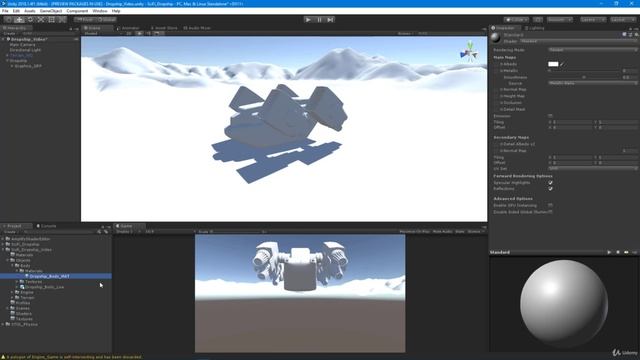Click the white Albedo color swatch
Image resolution: width=640 pixels, height=360 pixels.
pyautogui.click(x=553, y=64)
